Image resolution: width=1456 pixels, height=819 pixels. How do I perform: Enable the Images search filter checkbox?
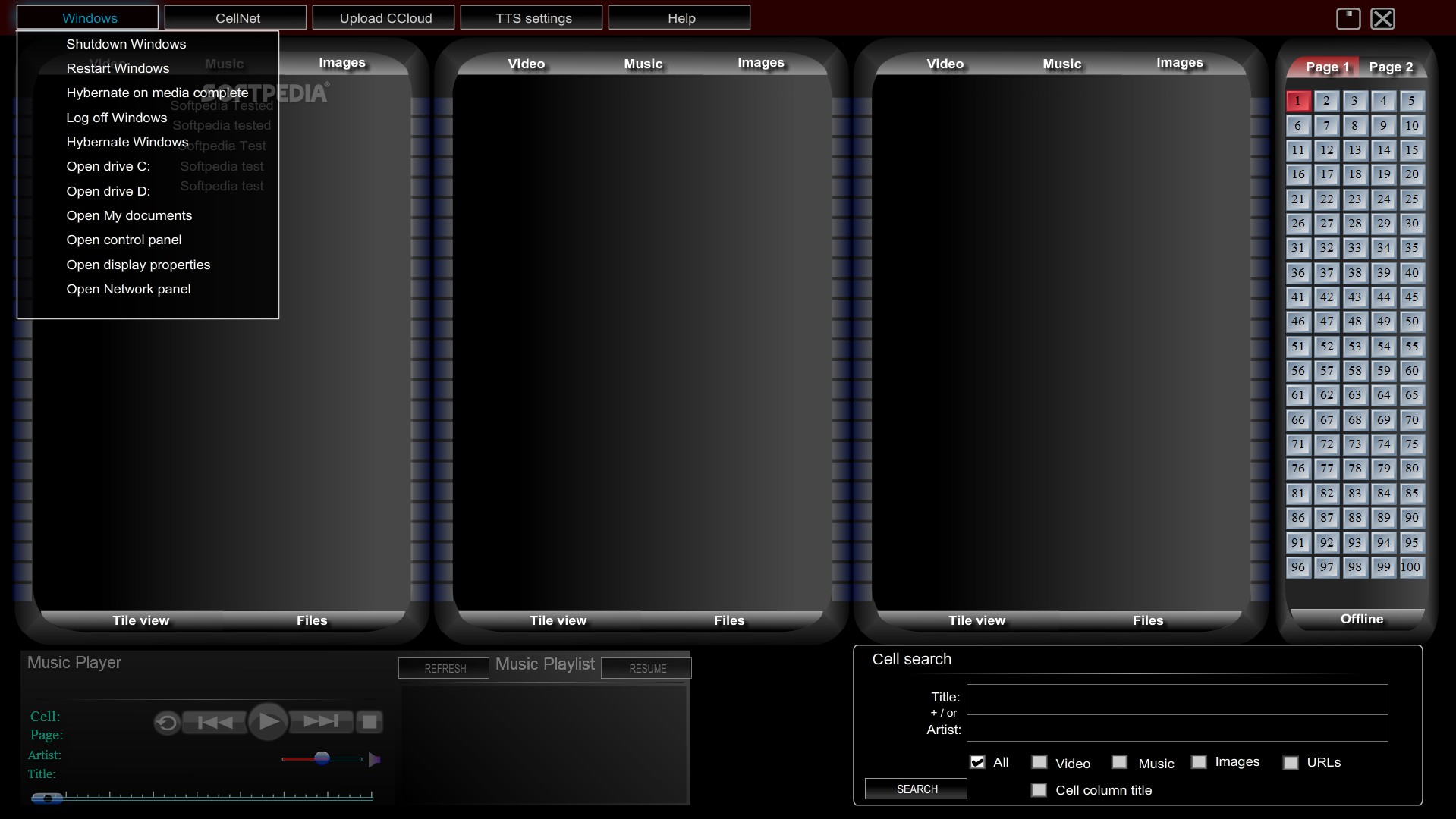pos(1199,762)
